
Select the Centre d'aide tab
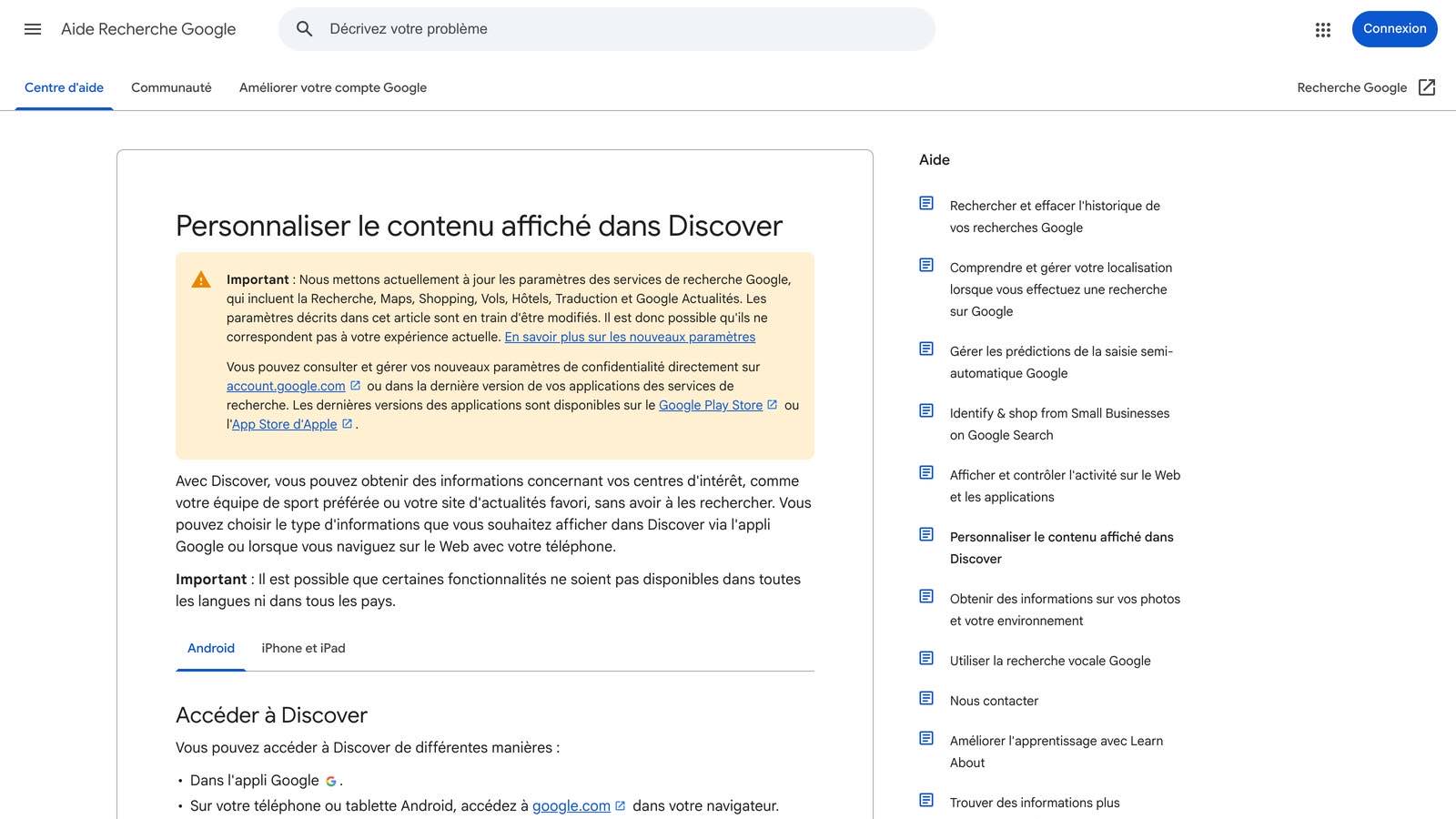[x=64, y=88]
